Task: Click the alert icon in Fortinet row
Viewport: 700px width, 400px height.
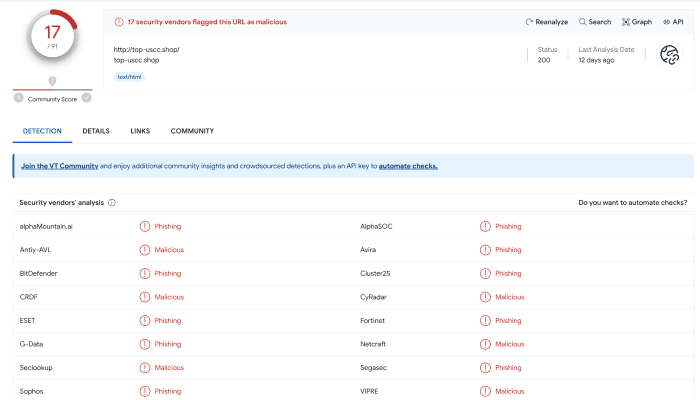Action: click(485, 321)
